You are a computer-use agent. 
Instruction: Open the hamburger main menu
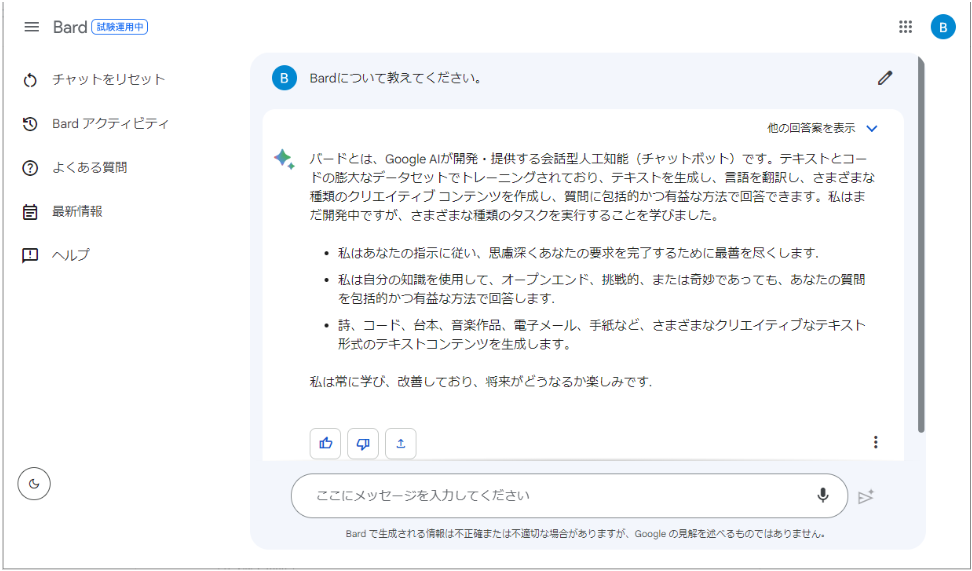point(32,27)
